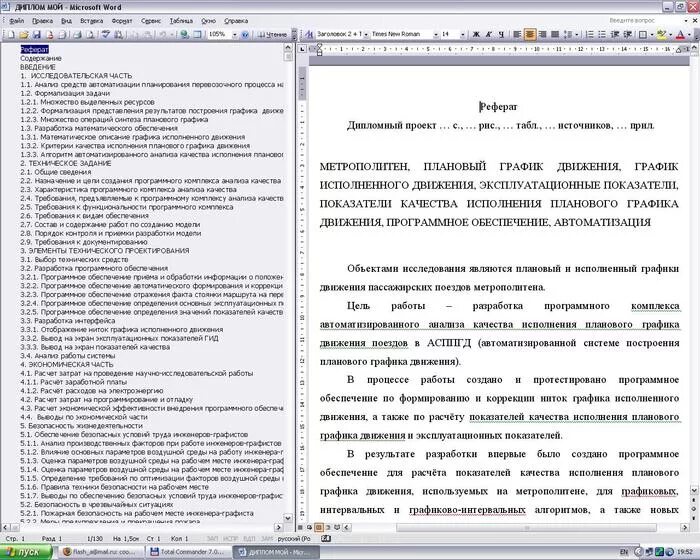Click the next page browse arrow

(x=694, y=518)
